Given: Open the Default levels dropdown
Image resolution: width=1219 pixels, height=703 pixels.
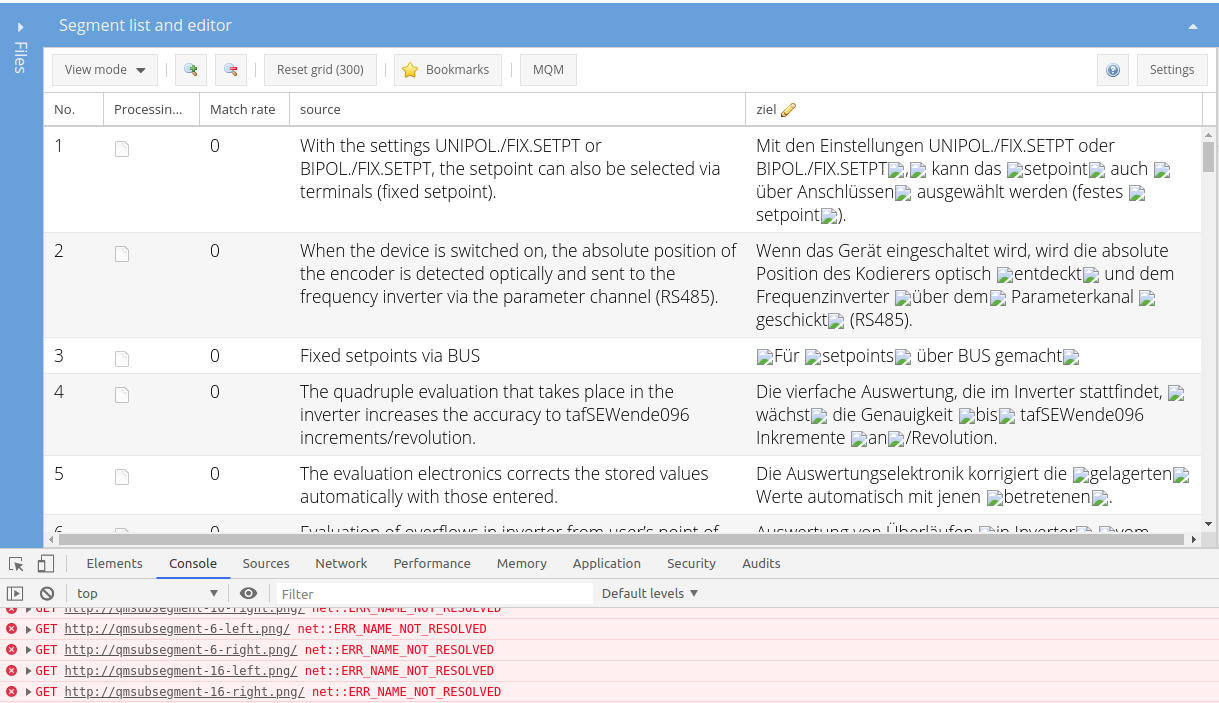Looking at the screenshot, I should (x=649, y=594).
